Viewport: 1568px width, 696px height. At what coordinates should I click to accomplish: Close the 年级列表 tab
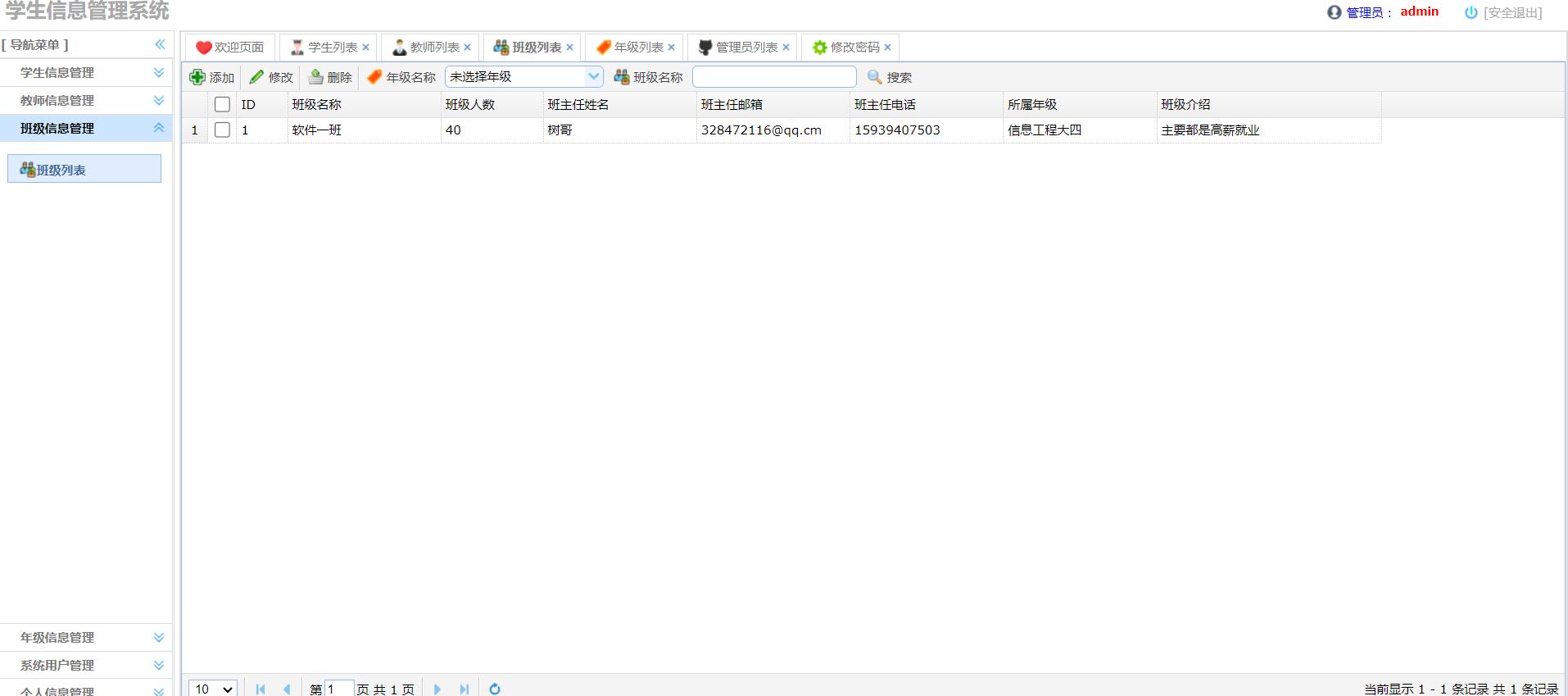coord(671,48)
